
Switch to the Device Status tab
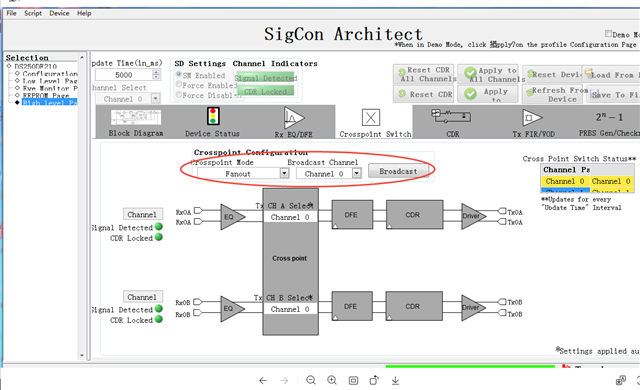pyautogui.click(x=212, y=122)
